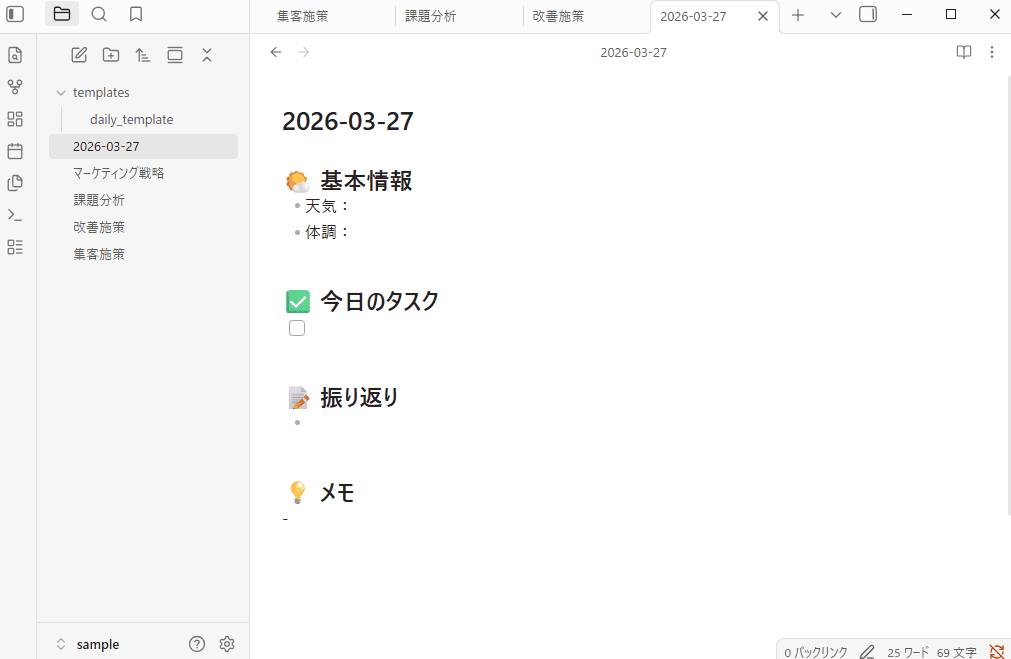Open the sort order icon in the tree toolbar
Screen dimensions: 1011x659
143,55
